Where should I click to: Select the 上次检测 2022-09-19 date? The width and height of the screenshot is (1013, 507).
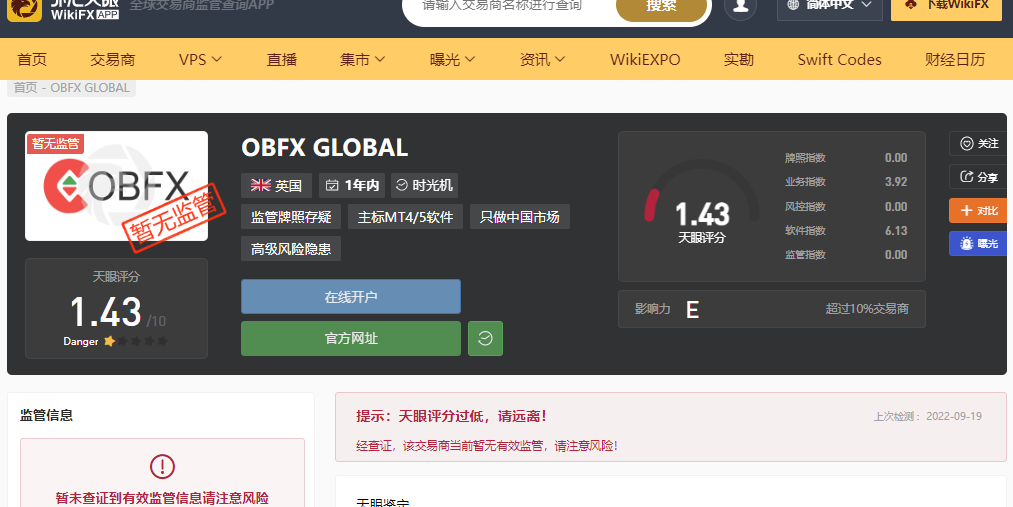[928, 417]
